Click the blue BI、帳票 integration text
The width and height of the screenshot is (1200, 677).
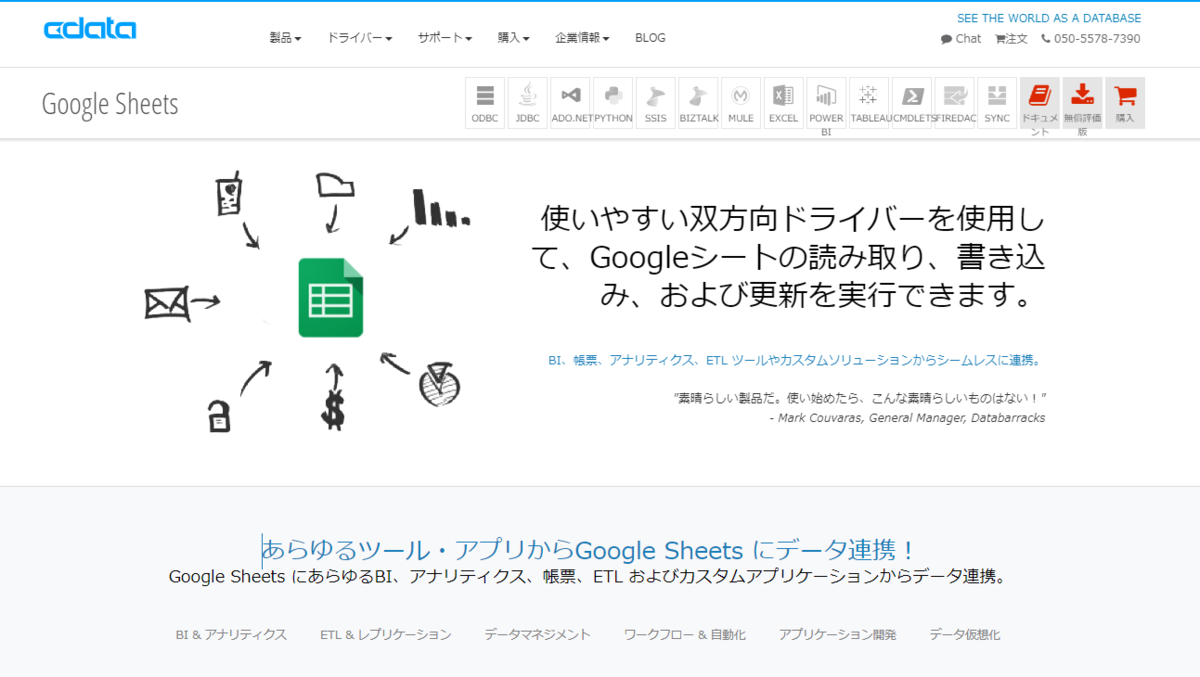point(797,360)
